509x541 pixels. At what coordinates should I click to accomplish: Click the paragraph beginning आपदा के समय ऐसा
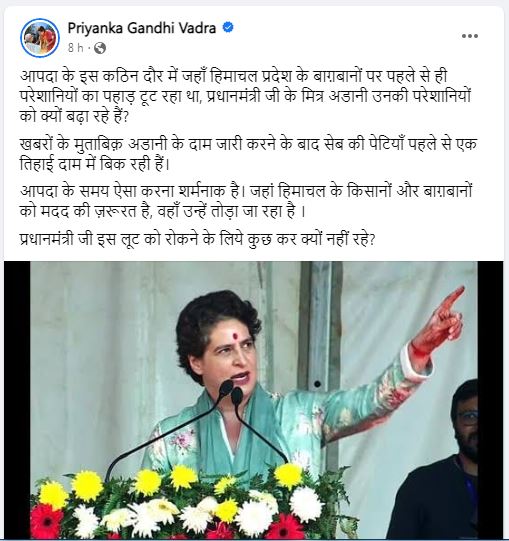point(246,201)
